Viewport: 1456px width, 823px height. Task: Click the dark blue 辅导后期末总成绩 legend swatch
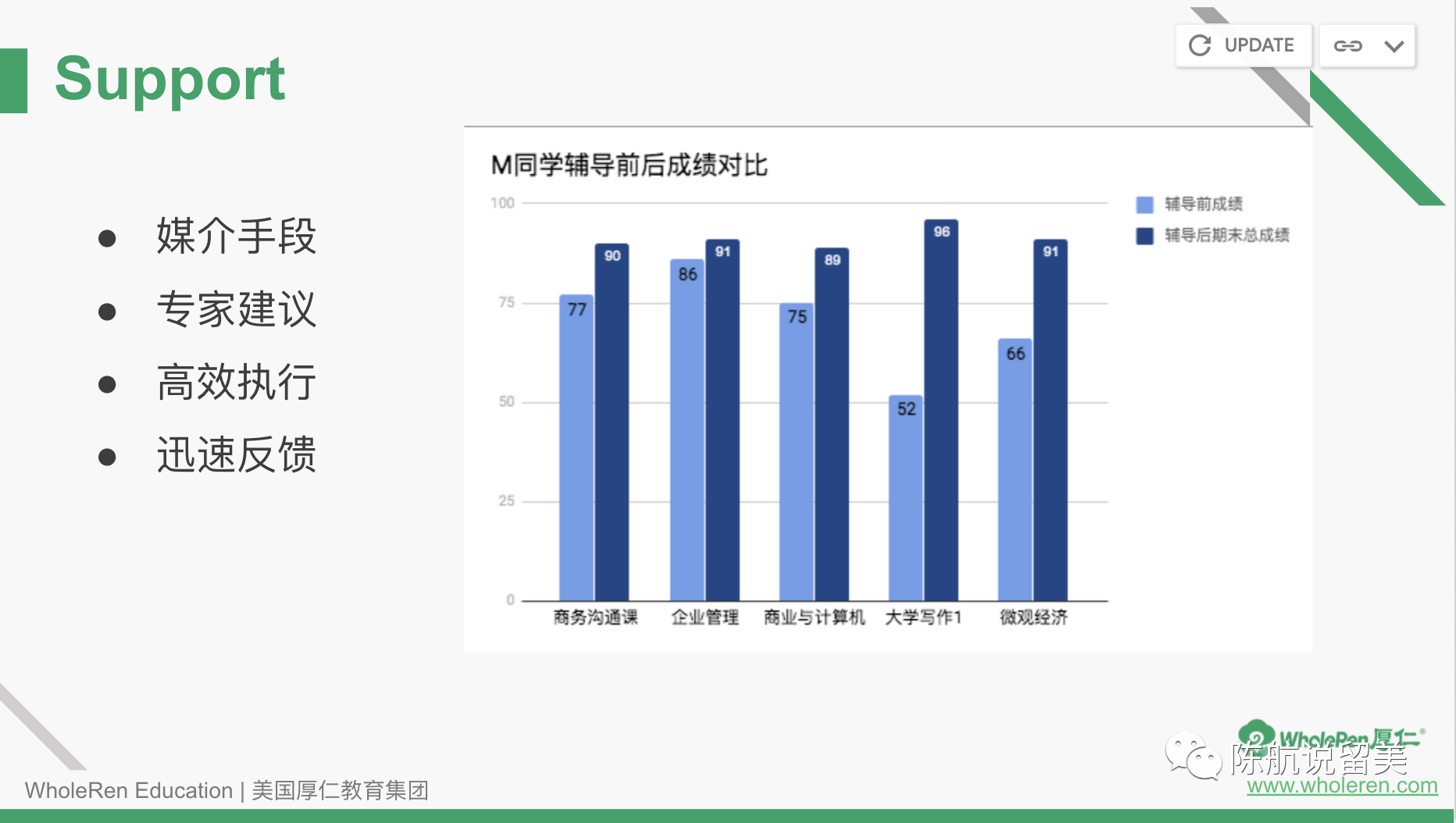1144,236
